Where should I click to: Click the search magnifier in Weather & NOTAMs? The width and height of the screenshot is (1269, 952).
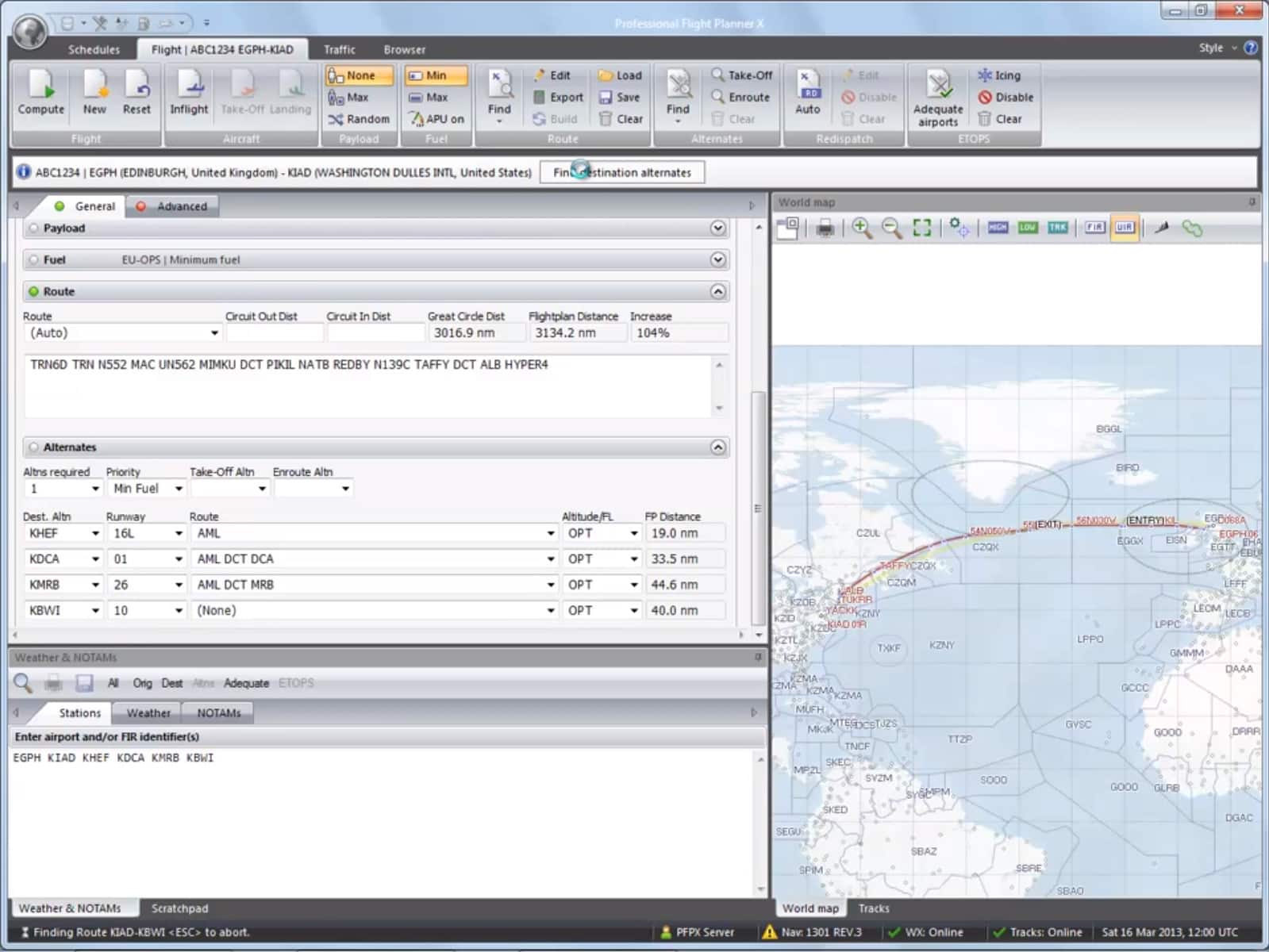click(23, 683)
